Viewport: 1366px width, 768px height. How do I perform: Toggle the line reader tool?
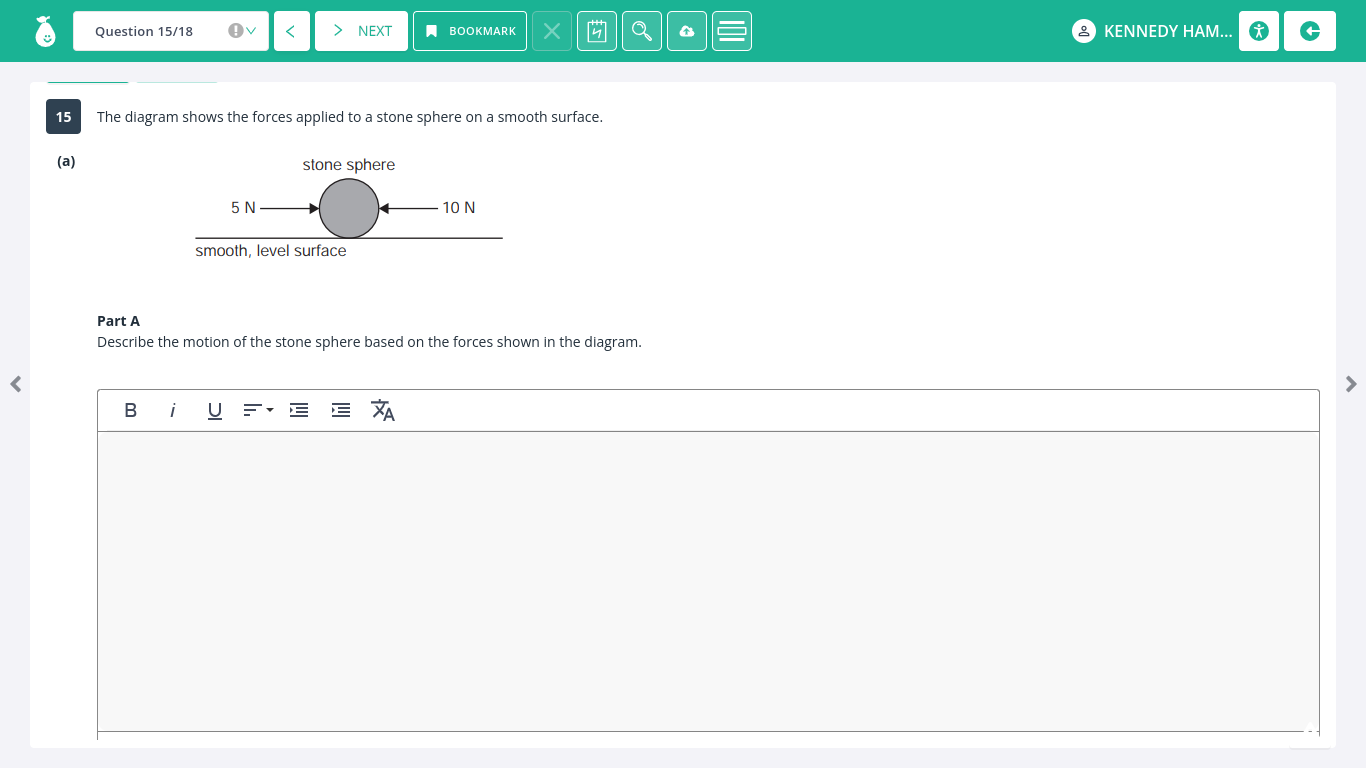tap(732, 31)
